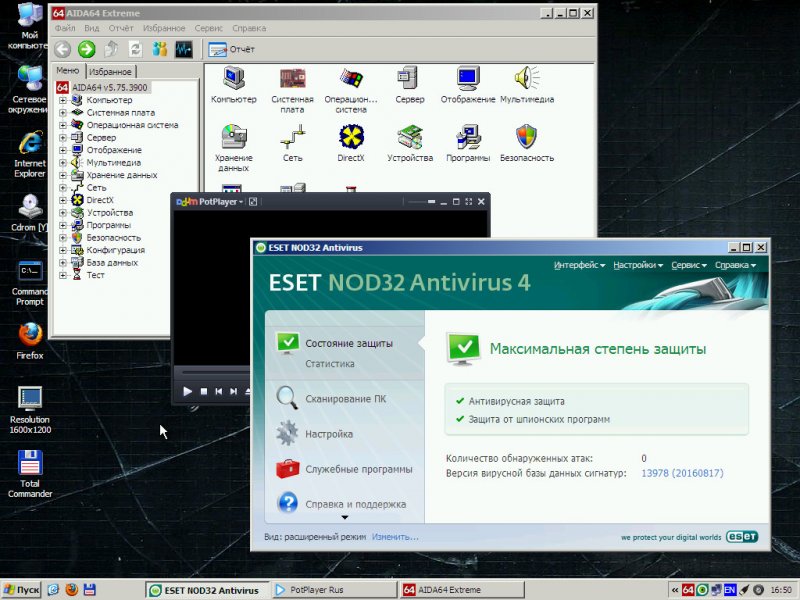800x600 pixels.
Task: Expand the Тест tree node
Action: pyautogui.click(x=63, y=275)
